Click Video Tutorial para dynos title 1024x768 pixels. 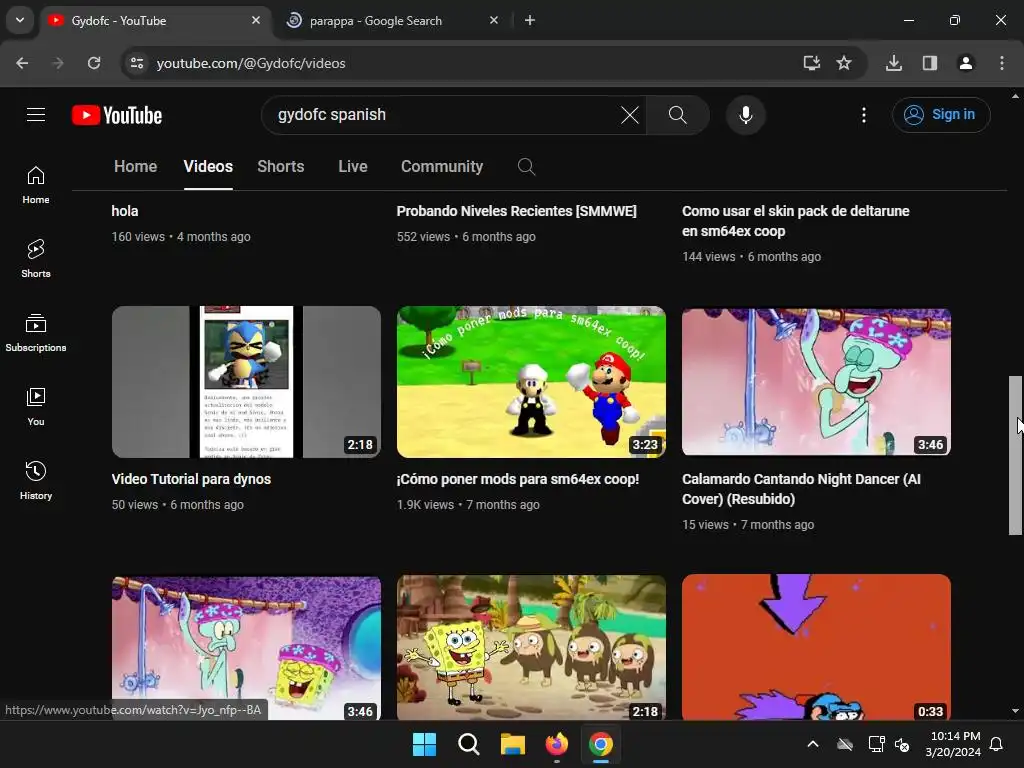(191, 479)
